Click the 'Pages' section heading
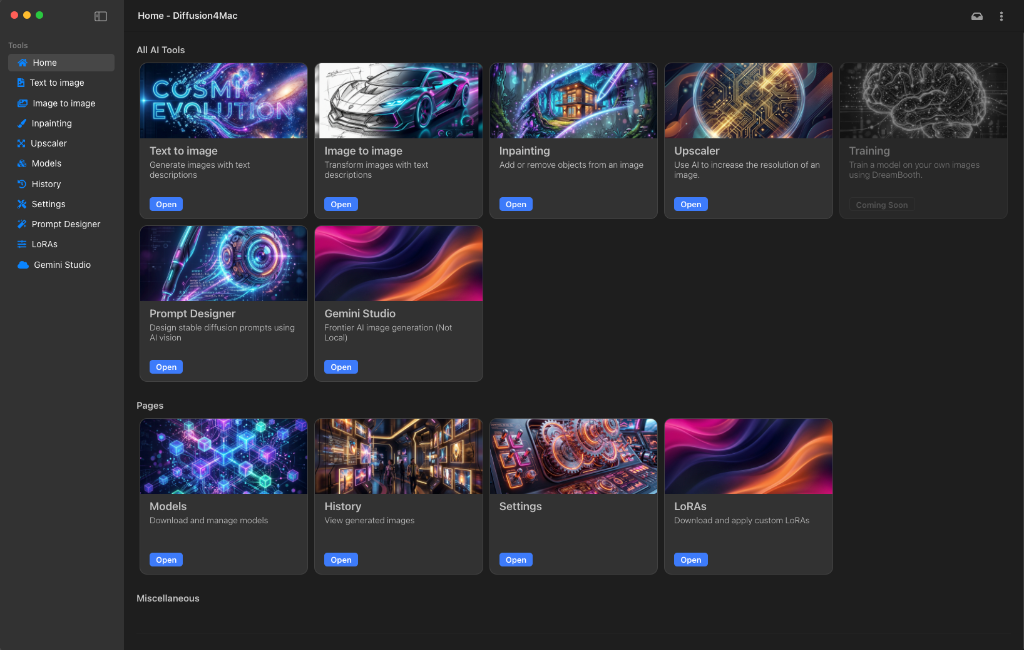Viewport: 1024px width, 650px height. 150,406
